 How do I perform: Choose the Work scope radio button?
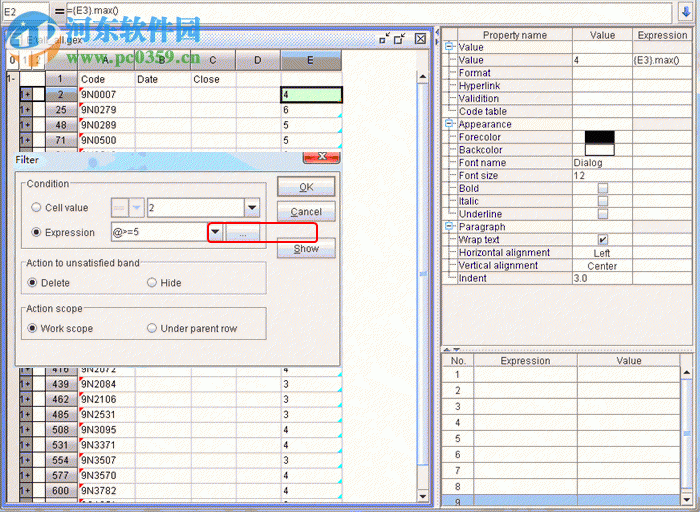pos(32,328)
